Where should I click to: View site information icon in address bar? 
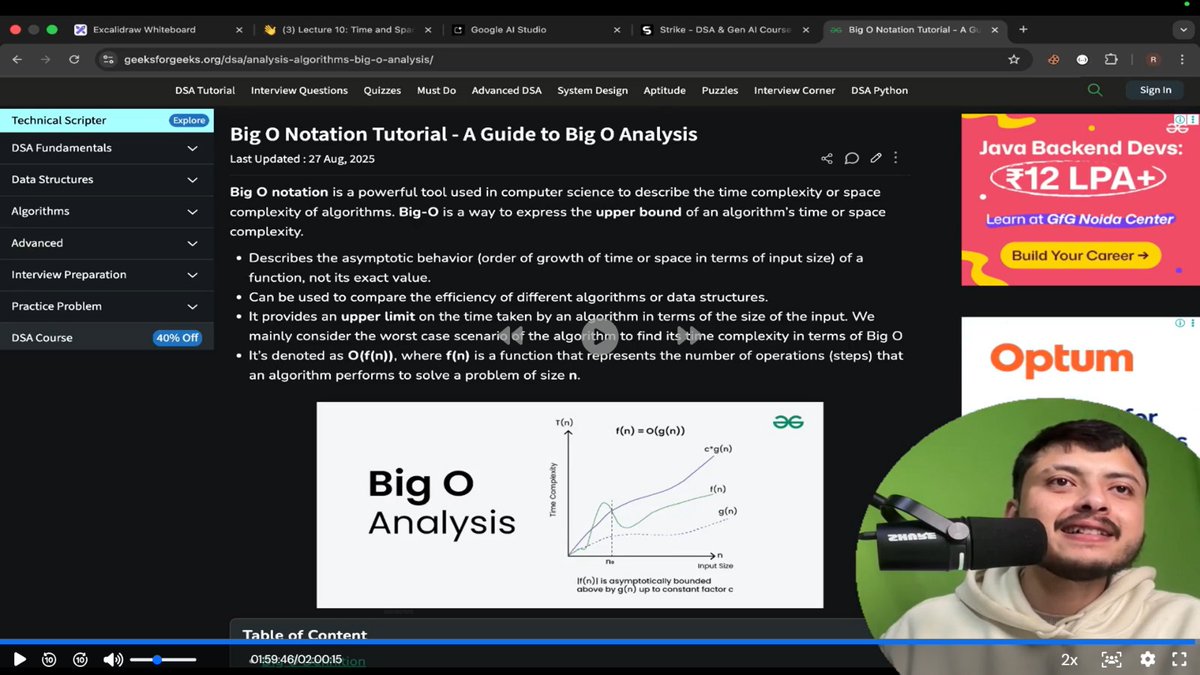[109, 60]
